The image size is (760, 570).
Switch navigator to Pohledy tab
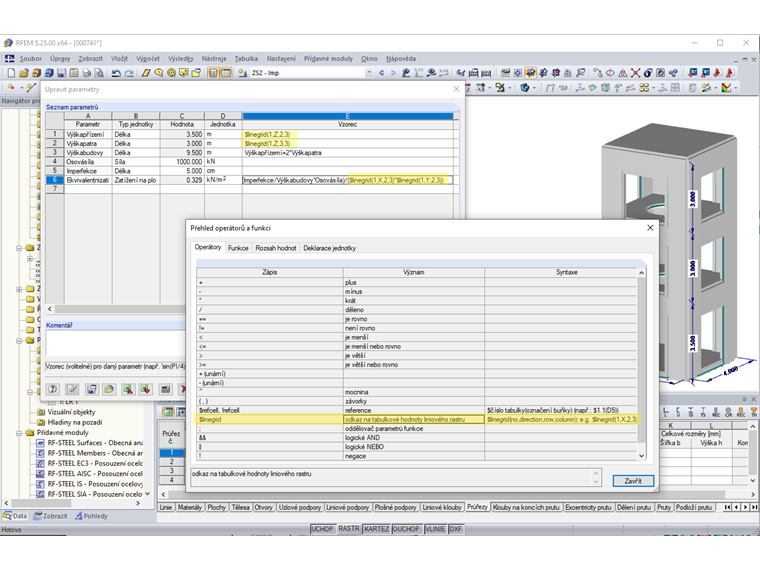pyautogui.click(x=91, y=516)
